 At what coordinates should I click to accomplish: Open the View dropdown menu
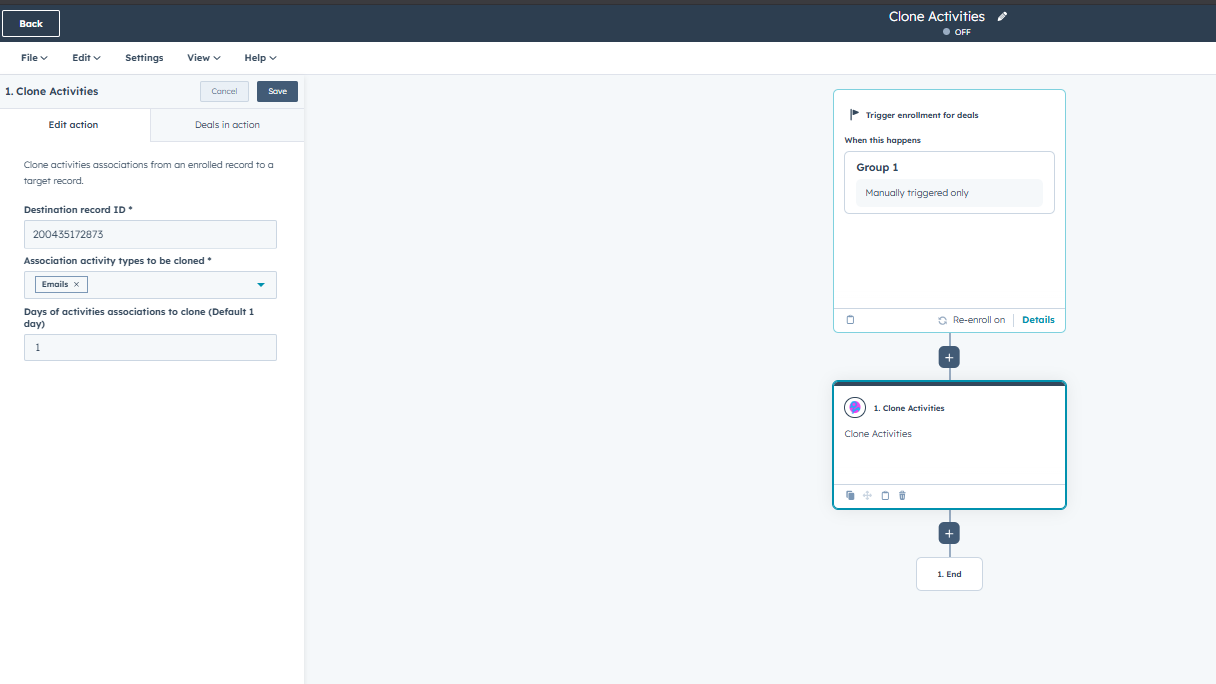click(203, 58)
